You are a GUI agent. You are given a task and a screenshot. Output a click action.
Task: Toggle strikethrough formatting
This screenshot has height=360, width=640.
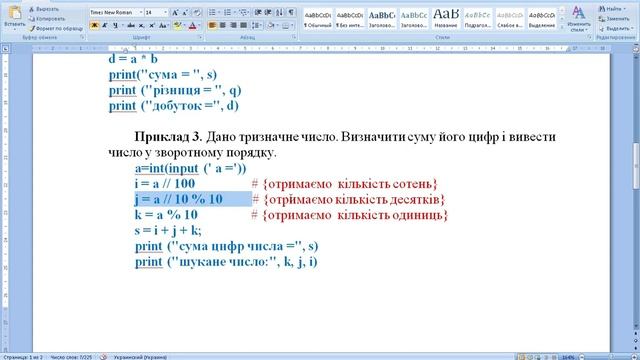131,26
